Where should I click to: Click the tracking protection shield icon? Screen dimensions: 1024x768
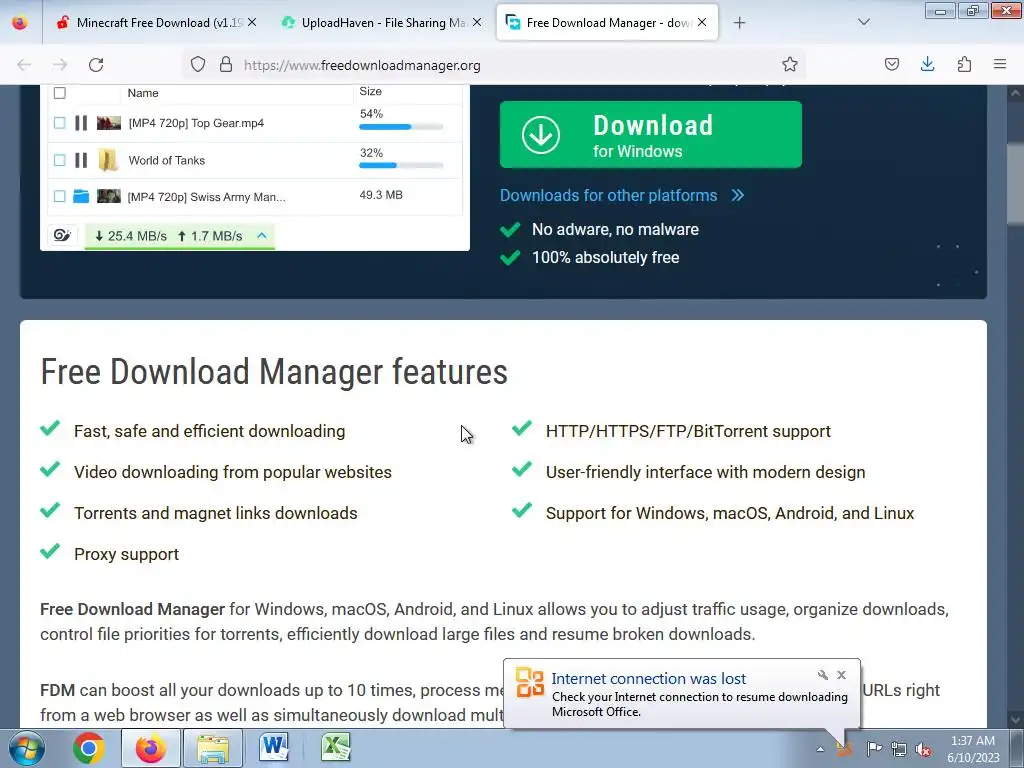coord(198,65)
